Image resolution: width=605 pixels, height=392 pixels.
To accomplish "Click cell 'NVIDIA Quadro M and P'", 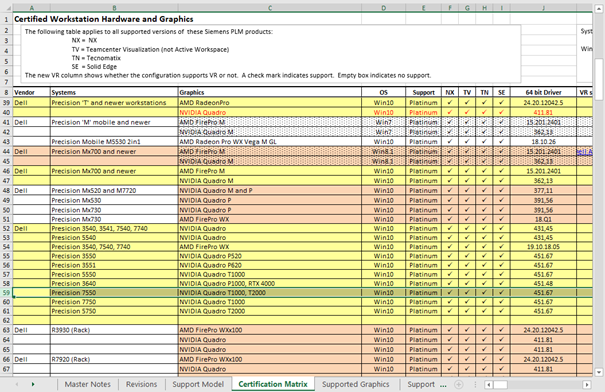I will pyautogui.click(x=270, y=190).
